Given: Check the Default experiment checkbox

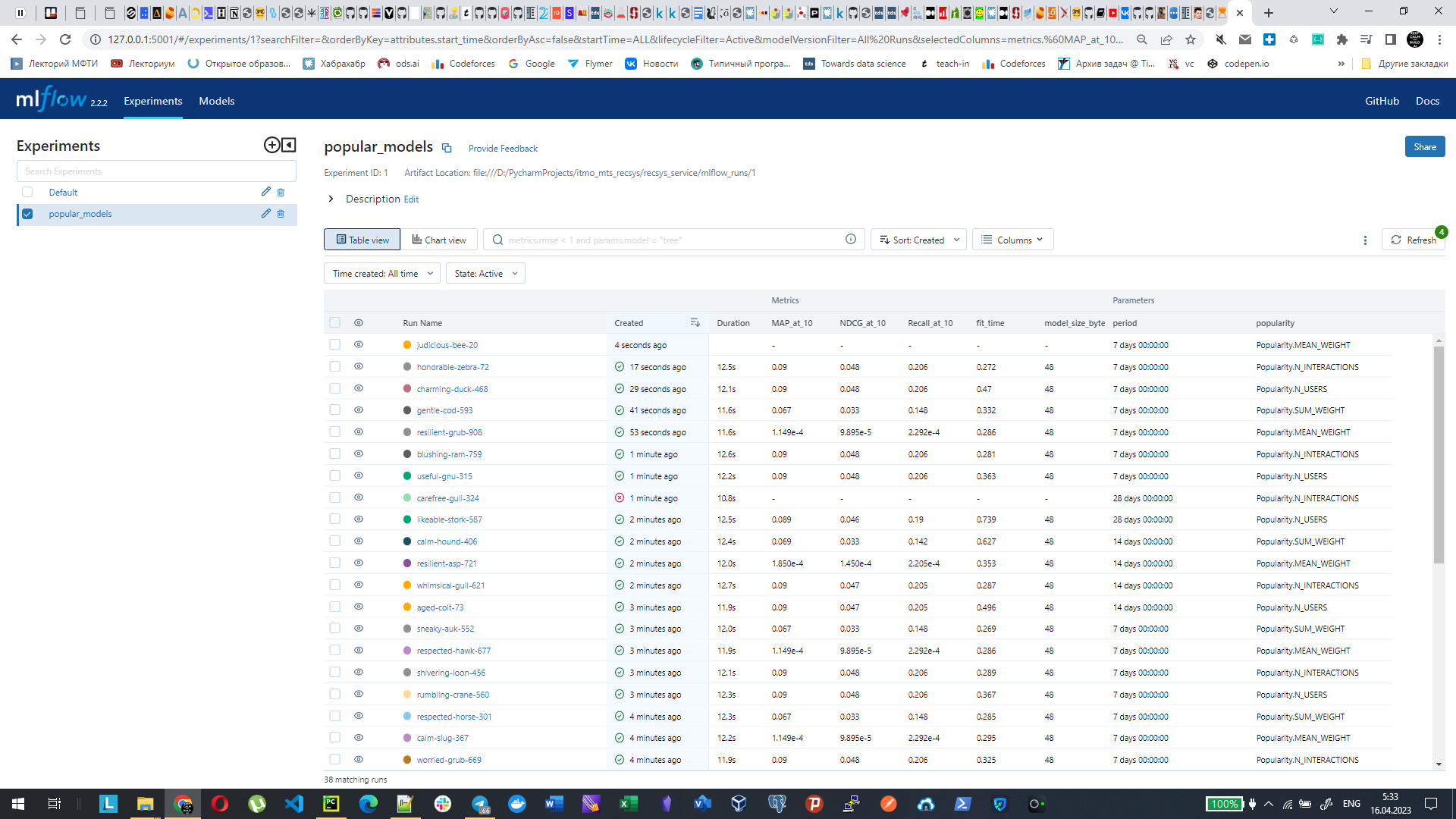Looking at the screenshot, I should click(x=27, y=193).
